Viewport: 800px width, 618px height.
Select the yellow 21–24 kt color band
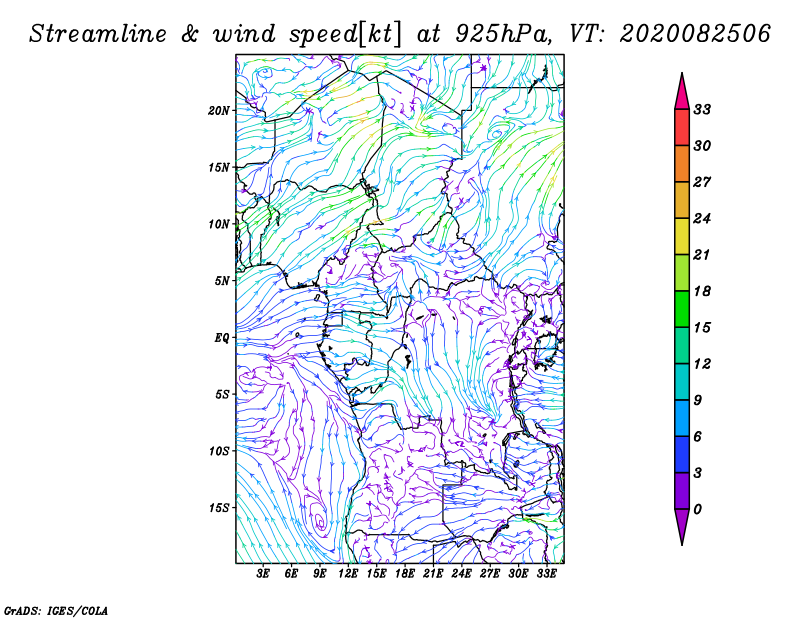682,236
